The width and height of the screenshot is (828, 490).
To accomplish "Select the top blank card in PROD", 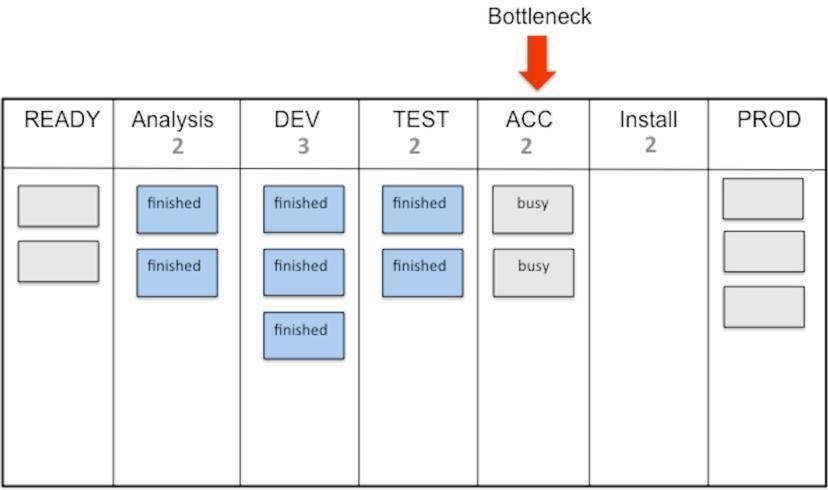I will point(763,199).
